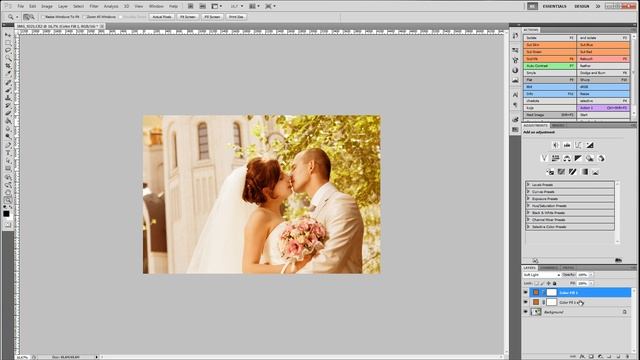Add a Color Balance adjustment

567,158
